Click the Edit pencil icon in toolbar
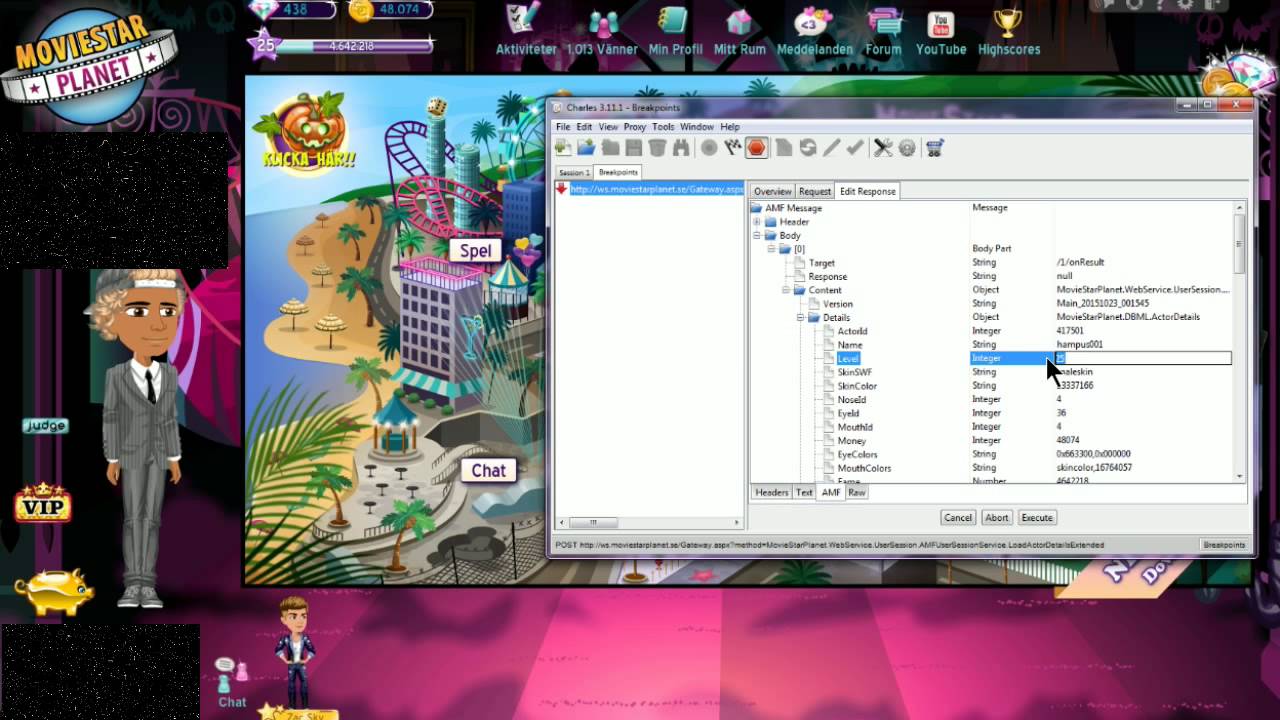Image resolution: width=1280 pixels, height=720 pixels. [x=831, y=148]
